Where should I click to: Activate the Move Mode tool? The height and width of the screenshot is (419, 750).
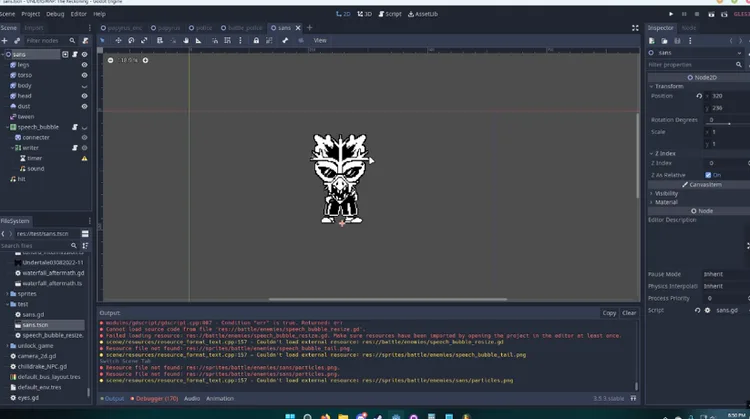click(118, 41)
